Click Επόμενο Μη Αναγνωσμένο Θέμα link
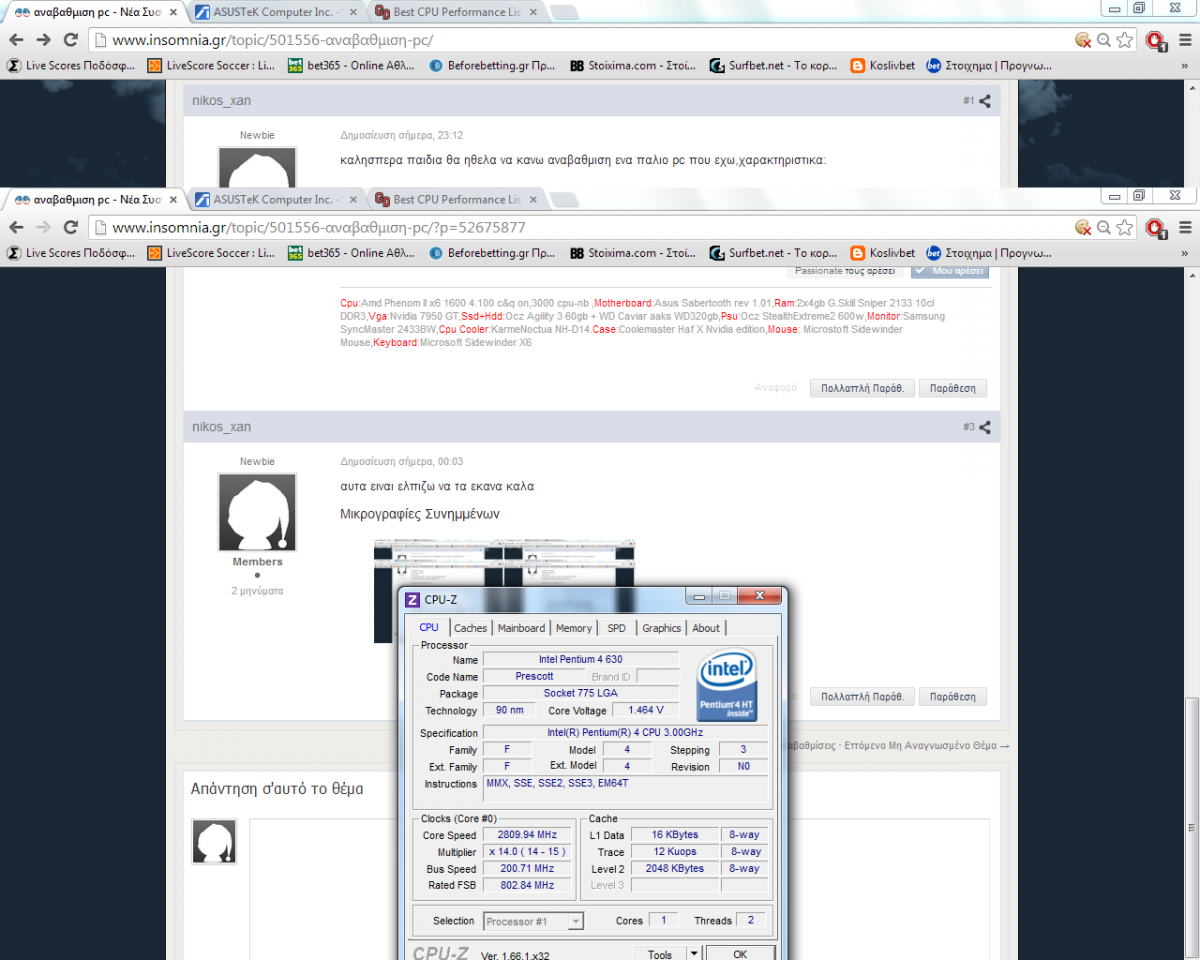This screenshot has height=960, width=1200. pyautogui.click(x=925, y=745)
